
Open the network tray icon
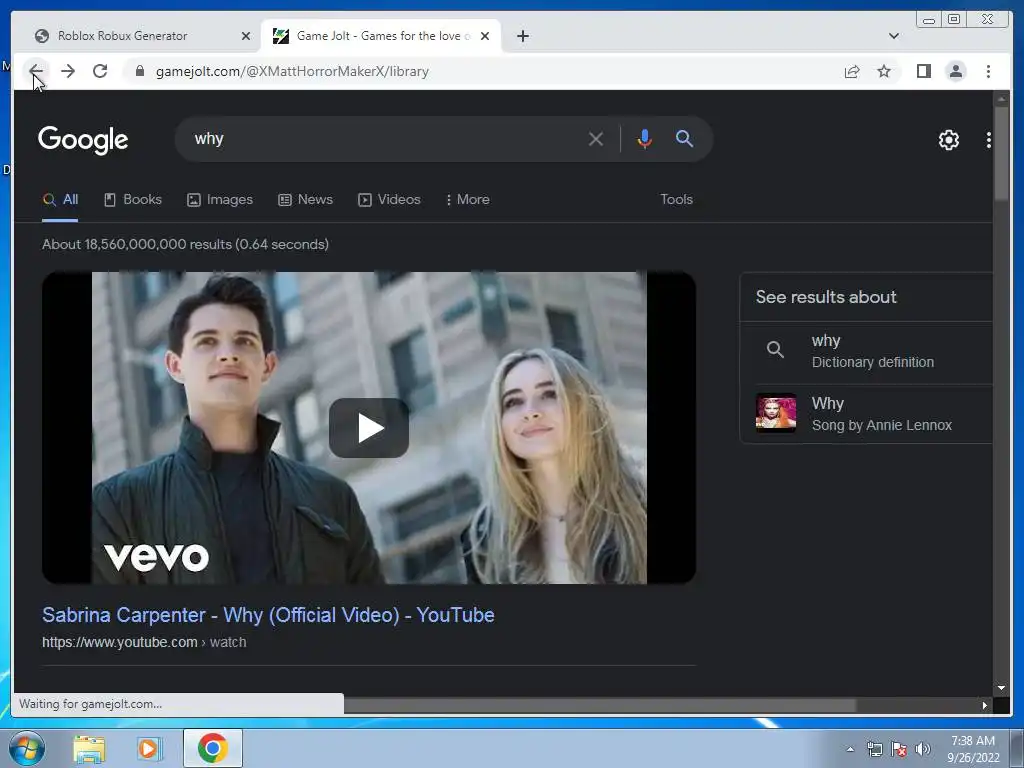(874, 750)
